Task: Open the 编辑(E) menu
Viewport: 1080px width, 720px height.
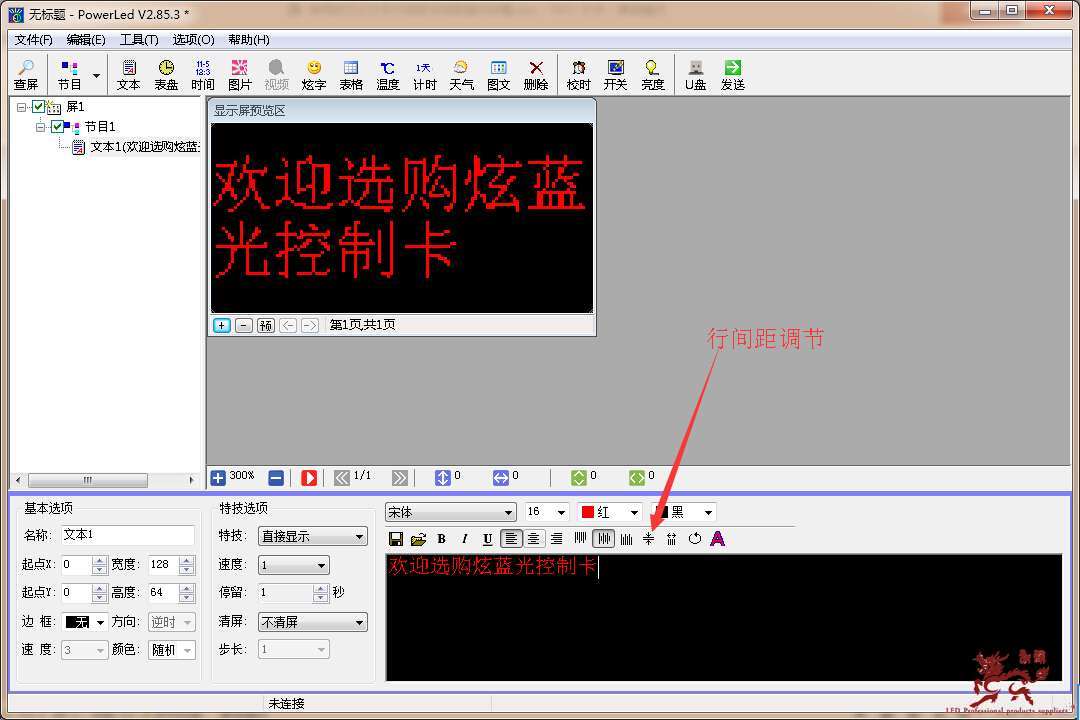Action: (86, 40)
